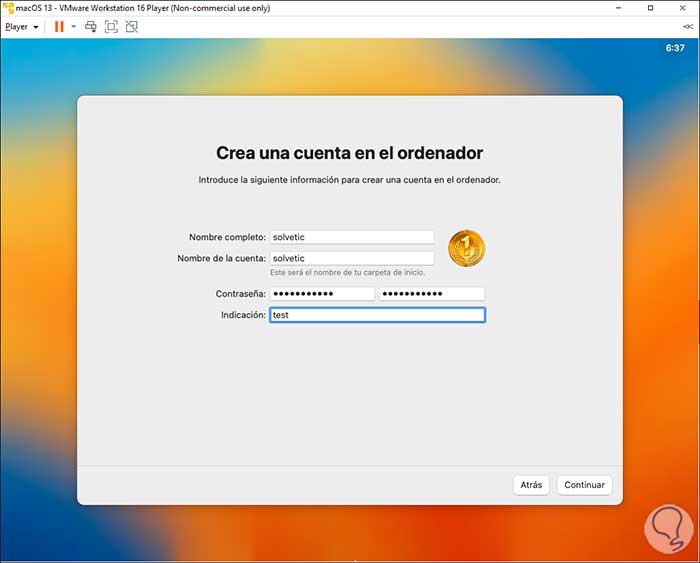700x563 pixels.
Task: Collapse toolbar with double-chevron icon
Action: 688,27
